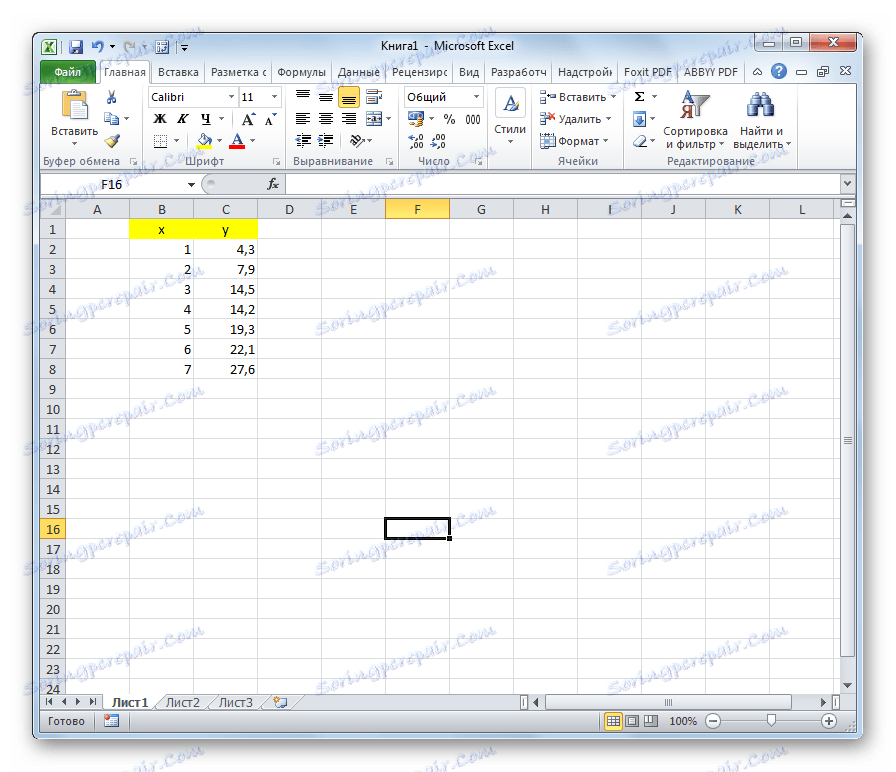Click the zoom slider handle

771,721
